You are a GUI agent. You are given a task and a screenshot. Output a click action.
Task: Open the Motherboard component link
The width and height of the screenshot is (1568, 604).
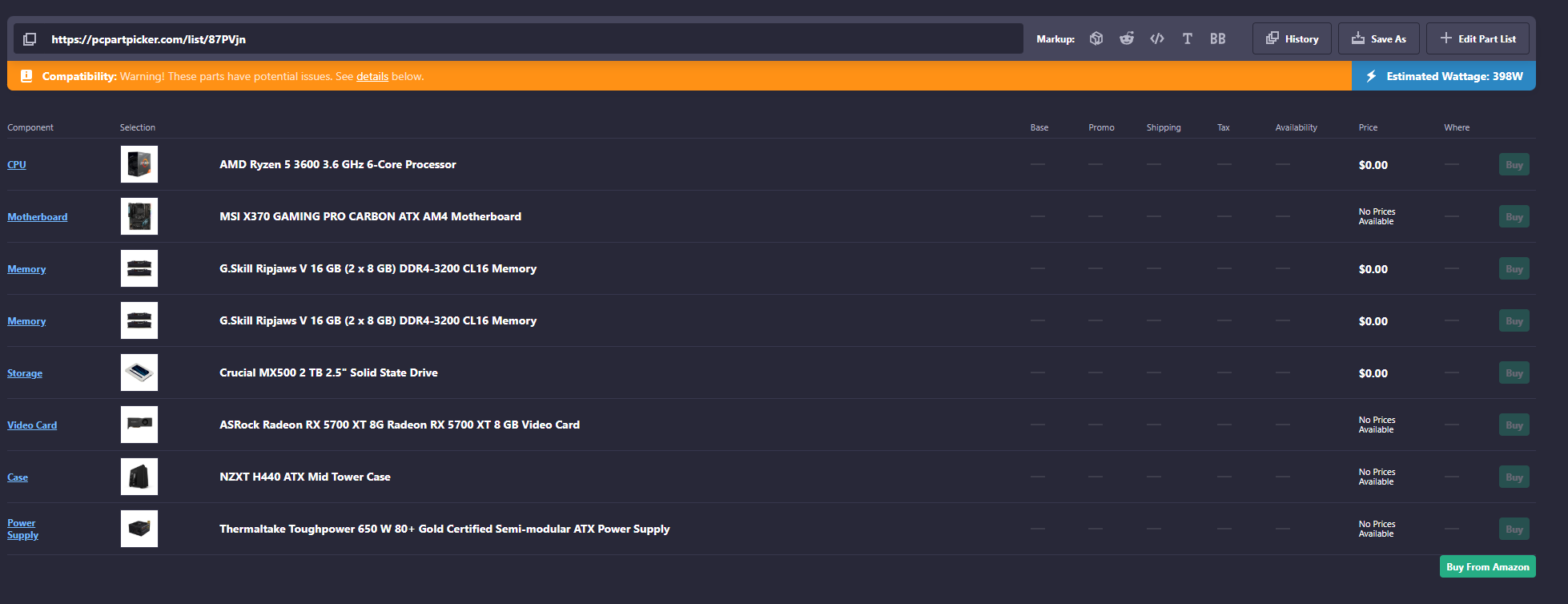(x=38, y=216)
